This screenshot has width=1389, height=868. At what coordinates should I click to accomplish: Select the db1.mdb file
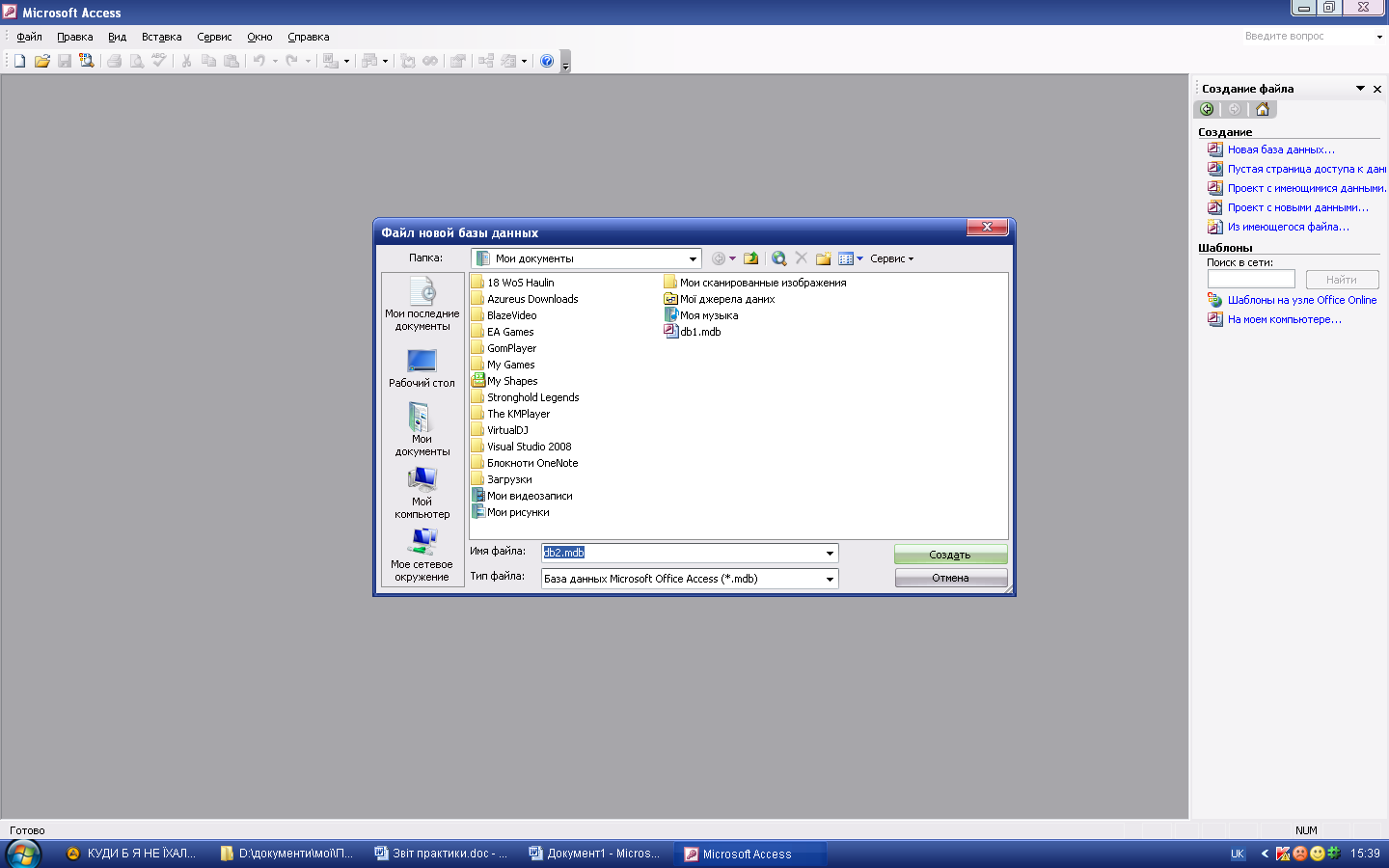tap(693, 332)
